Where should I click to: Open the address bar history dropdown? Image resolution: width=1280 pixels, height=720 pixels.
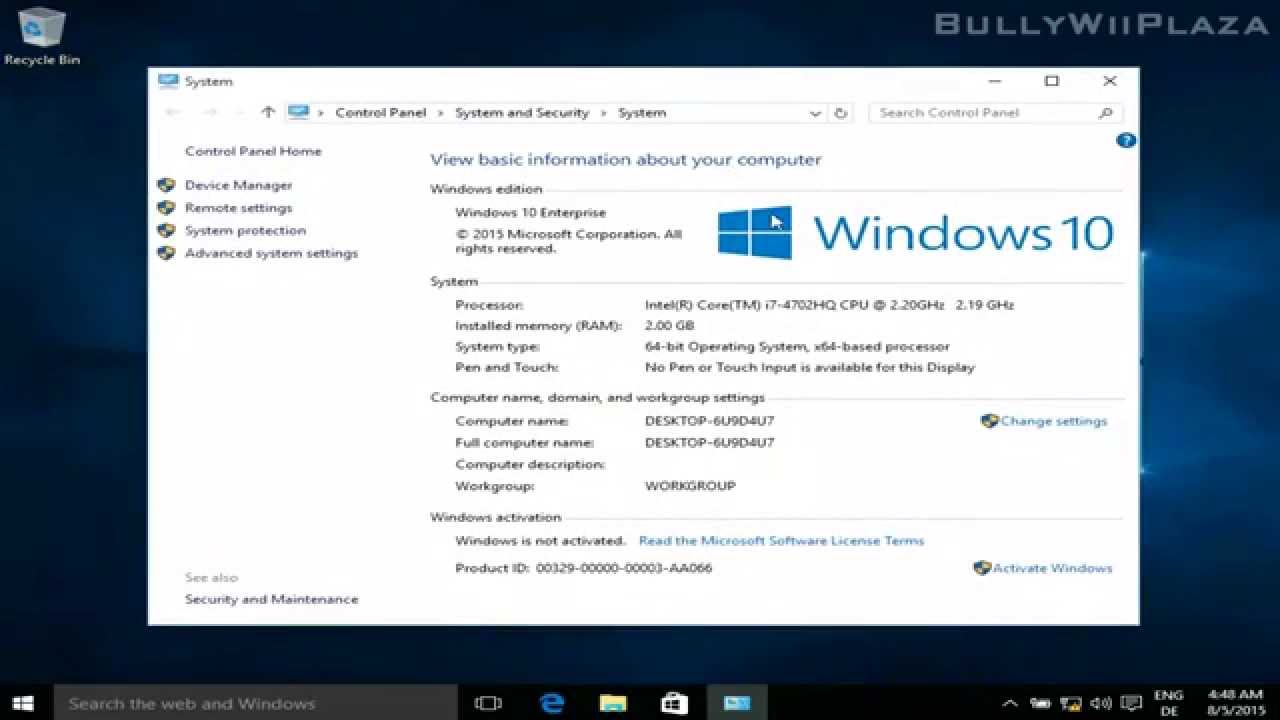(815, 113)
